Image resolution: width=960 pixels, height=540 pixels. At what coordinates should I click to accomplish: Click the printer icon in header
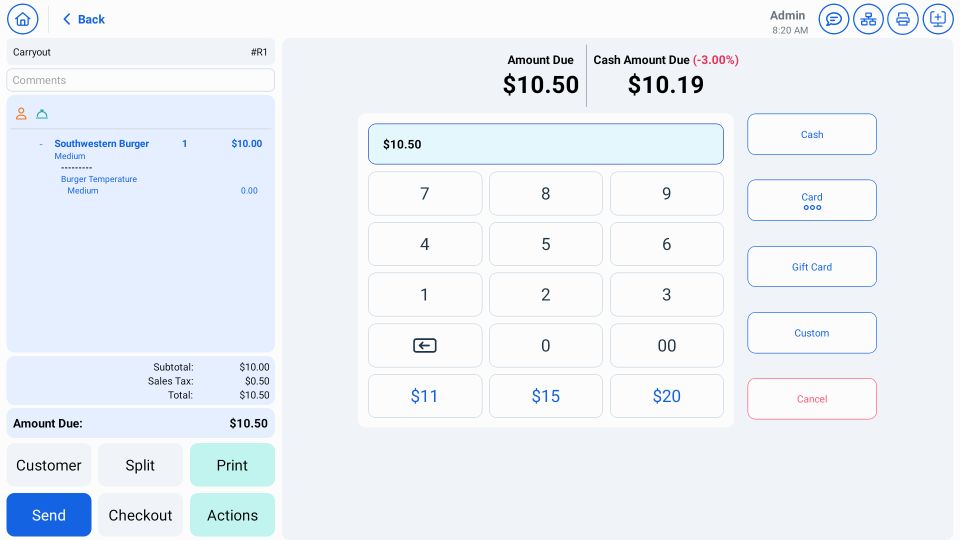point(903,19)
